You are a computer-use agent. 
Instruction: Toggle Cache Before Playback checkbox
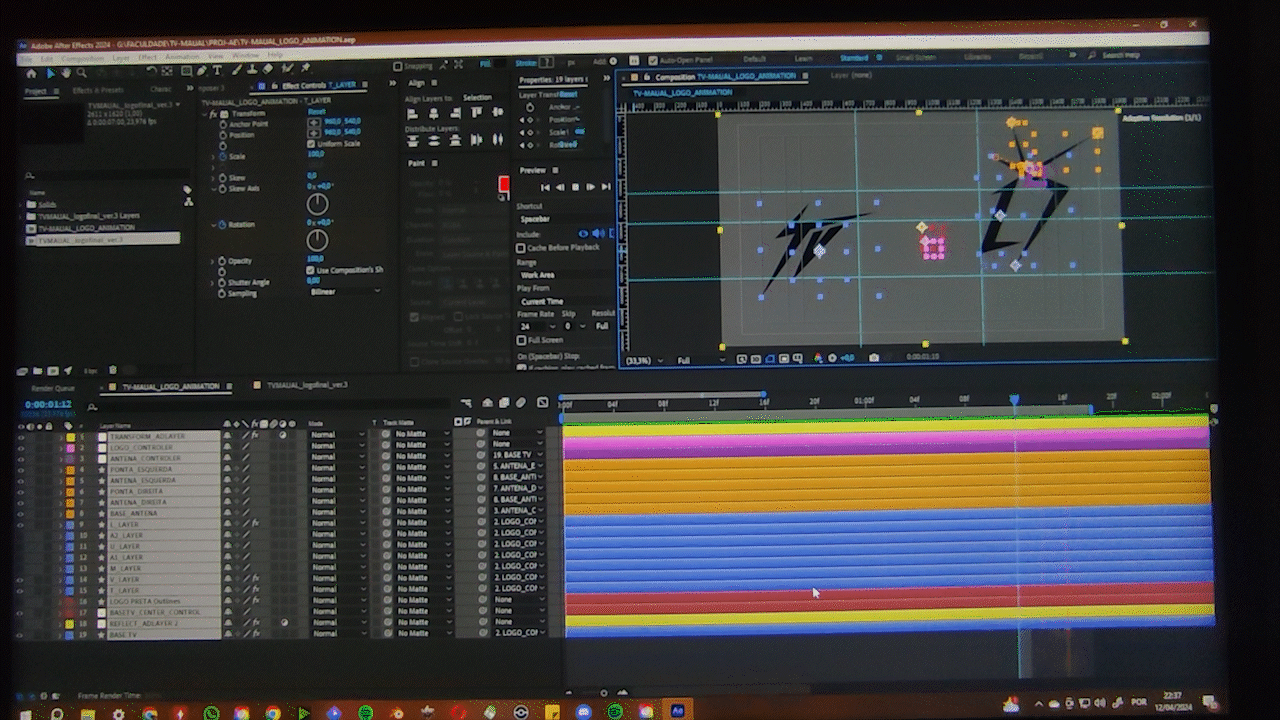point(521,247)
